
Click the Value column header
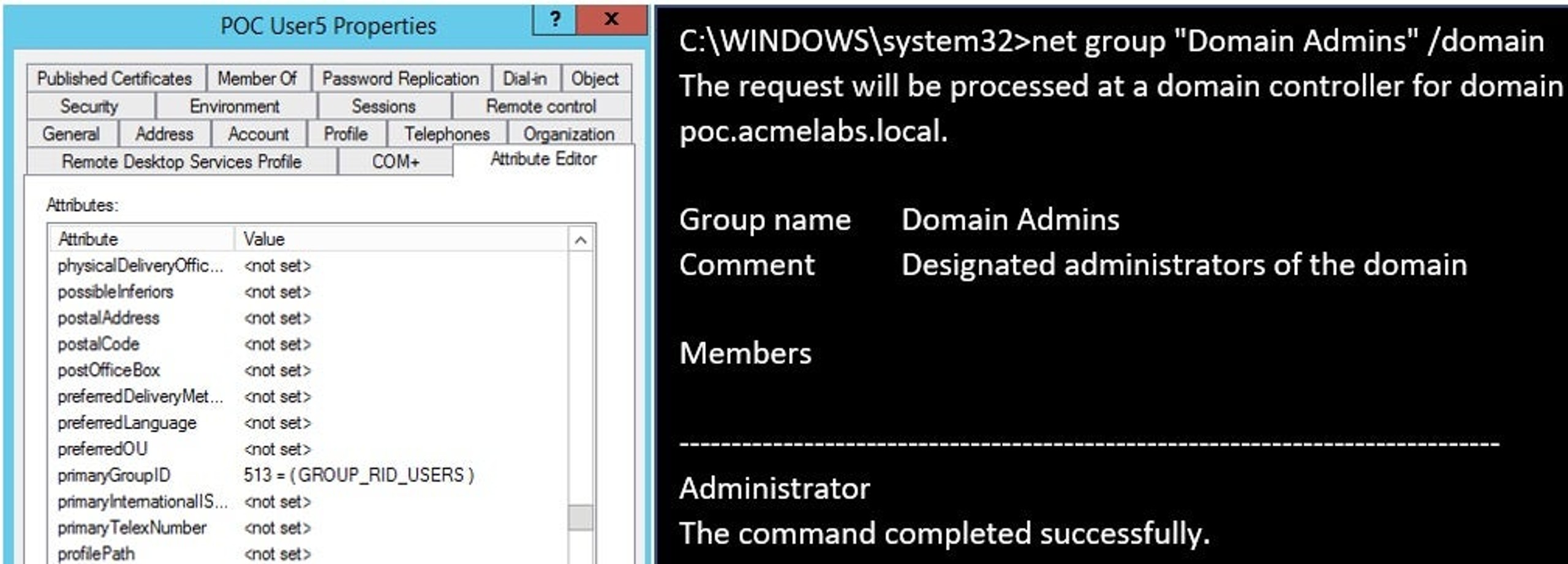click(402, 239)
